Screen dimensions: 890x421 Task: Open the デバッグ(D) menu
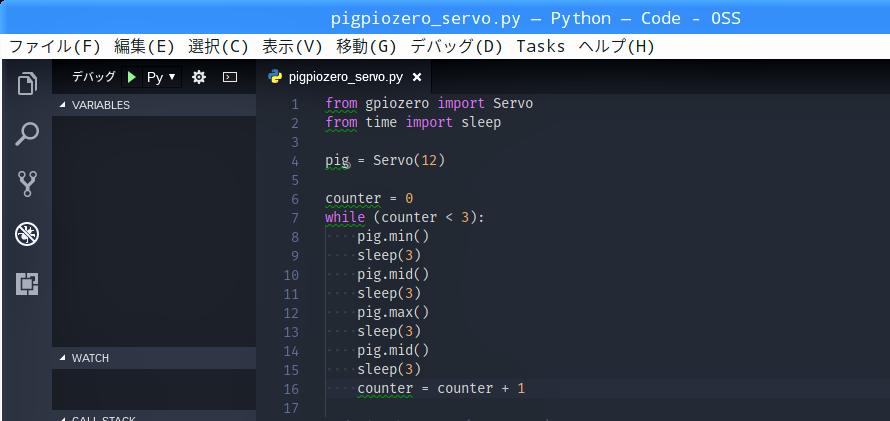457,46
